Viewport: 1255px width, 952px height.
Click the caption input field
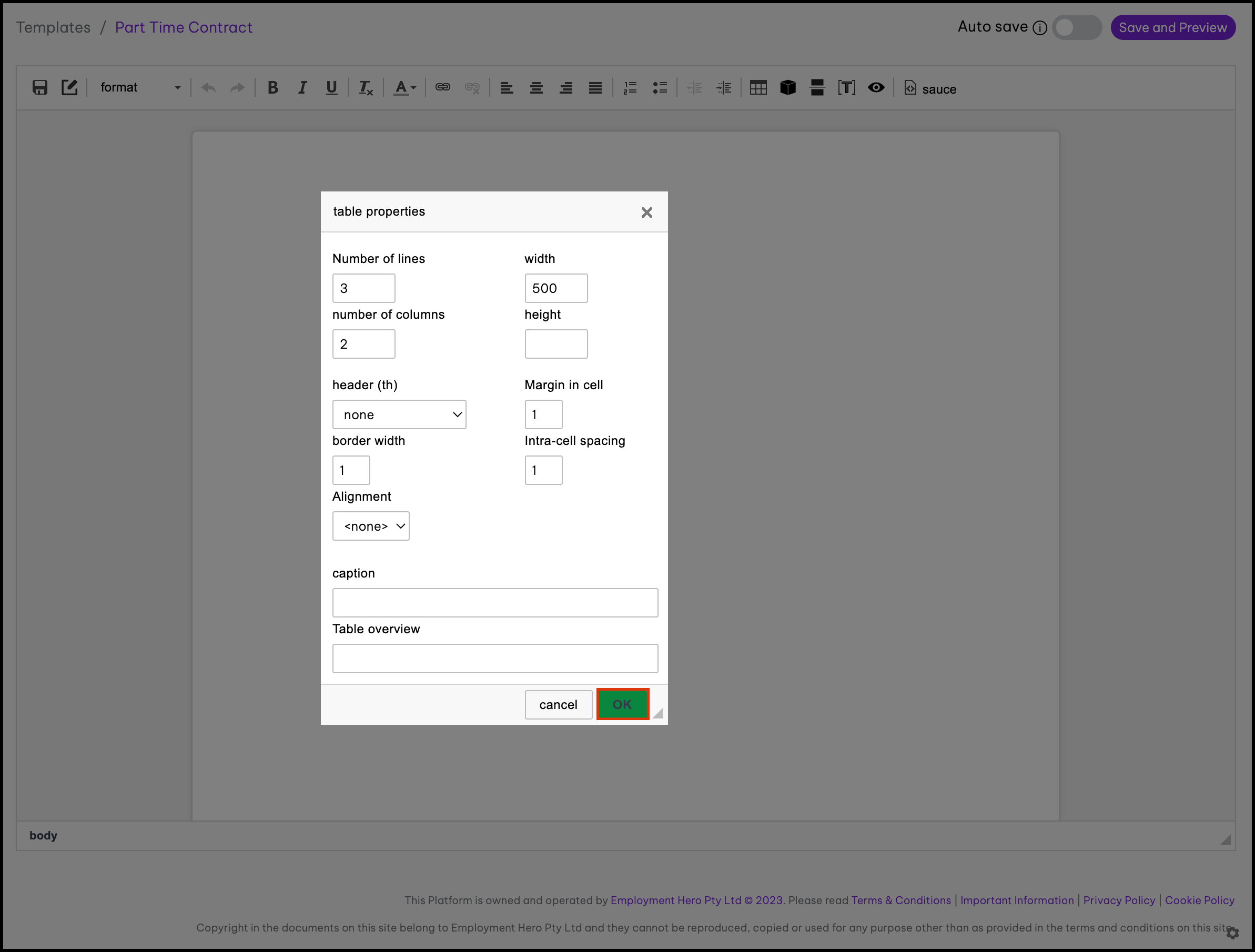click(x=495, y=603)
